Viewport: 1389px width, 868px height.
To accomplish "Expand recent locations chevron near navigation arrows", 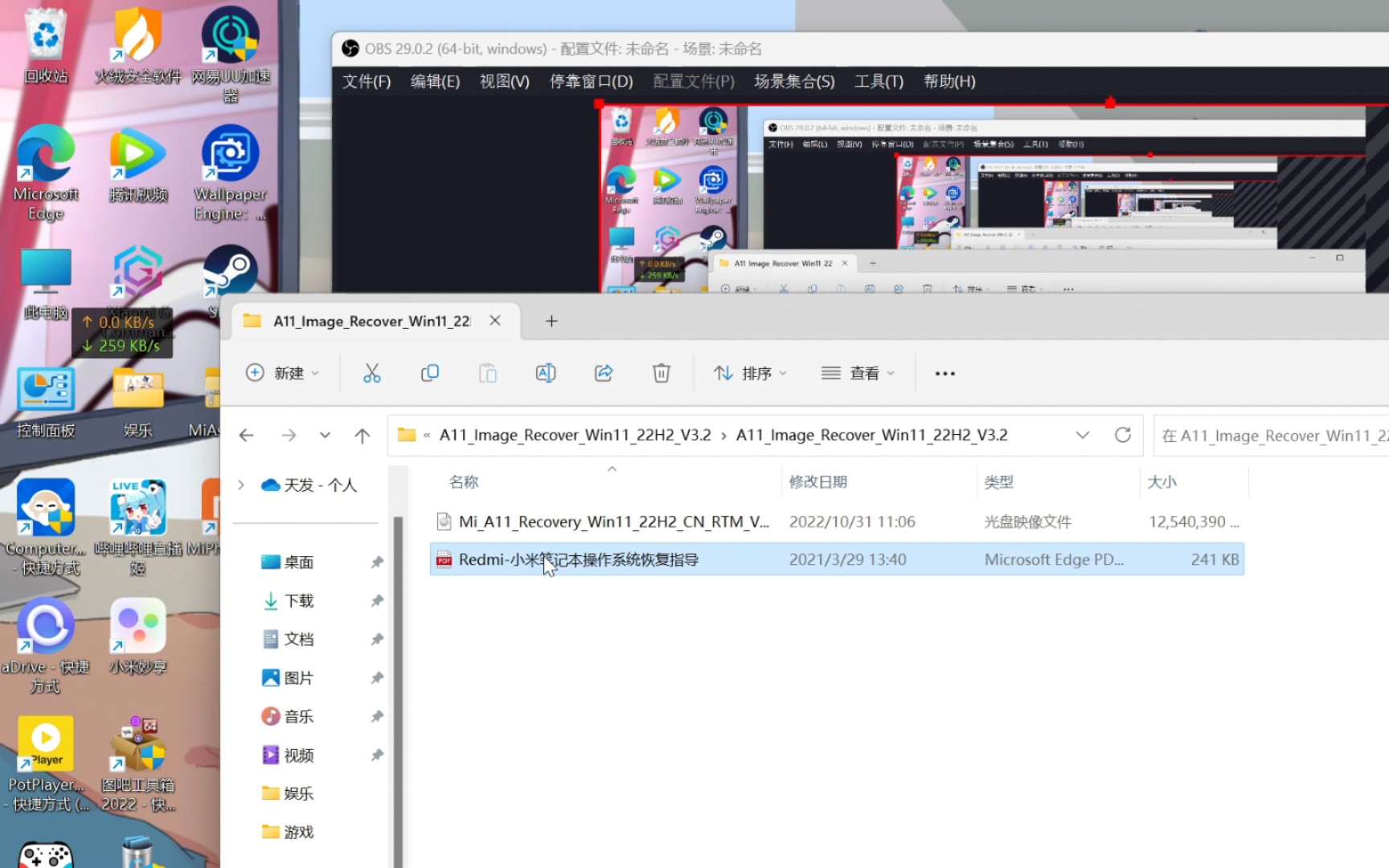I will click(x=325, y=435).
